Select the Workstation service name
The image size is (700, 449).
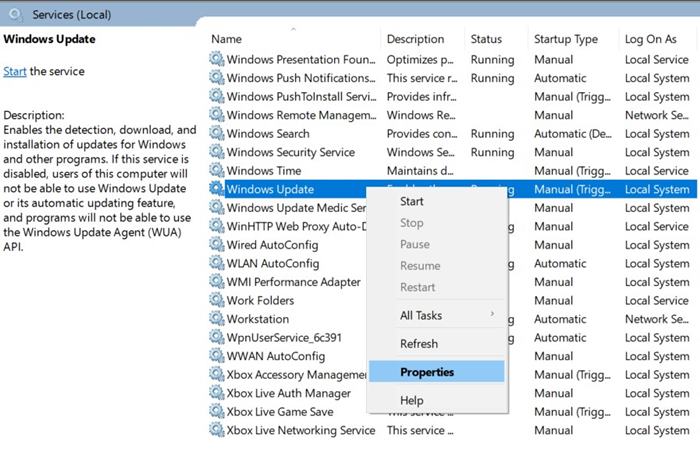coord(258,319)
